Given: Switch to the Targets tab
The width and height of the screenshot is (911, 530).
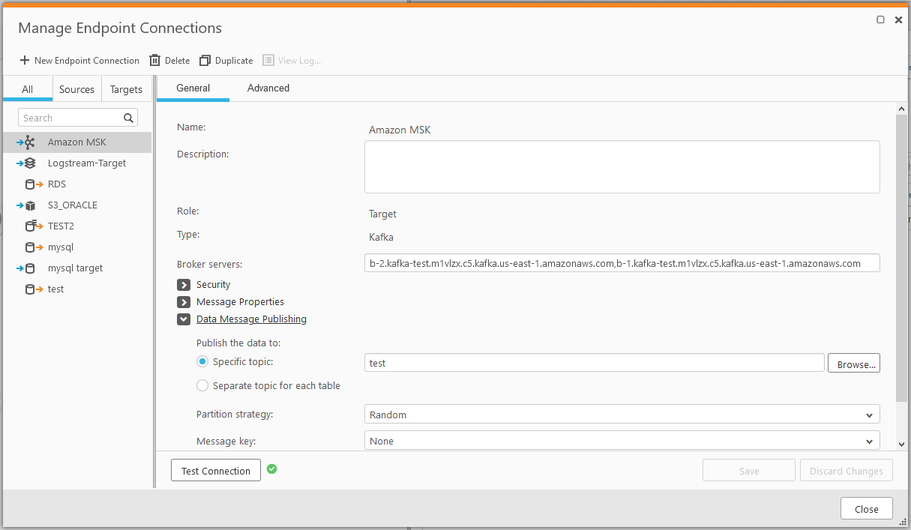Looking at the screenshot, I should pos(126,89).
